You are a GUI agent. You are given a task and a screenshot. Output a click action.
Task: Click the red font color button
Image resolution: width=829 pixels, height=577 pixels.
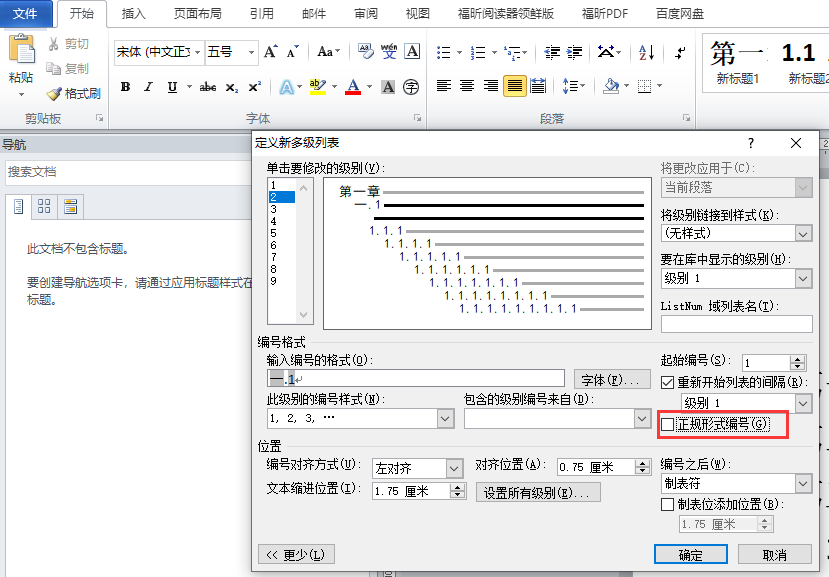tap(353, 87)
